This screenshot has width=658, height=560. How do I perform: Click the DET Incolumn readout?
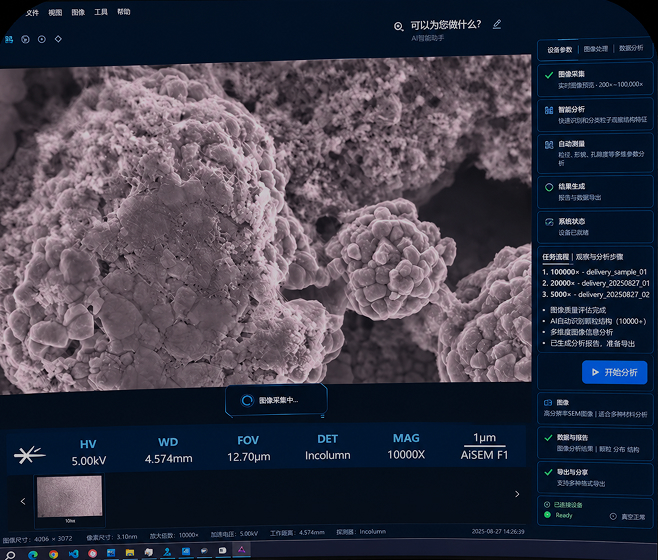tap(327, 447)
